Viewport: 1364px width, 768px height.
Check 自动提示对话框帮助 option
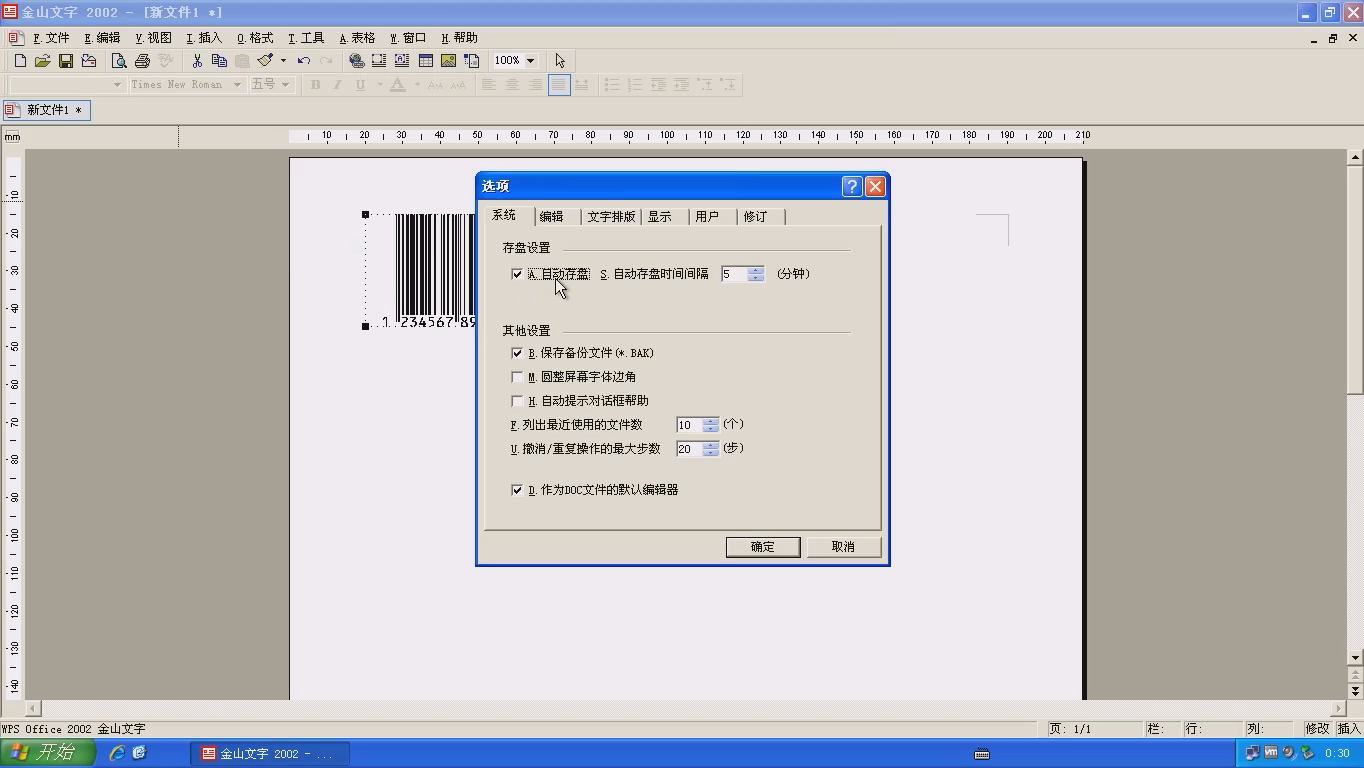click(x=517, y=401)
